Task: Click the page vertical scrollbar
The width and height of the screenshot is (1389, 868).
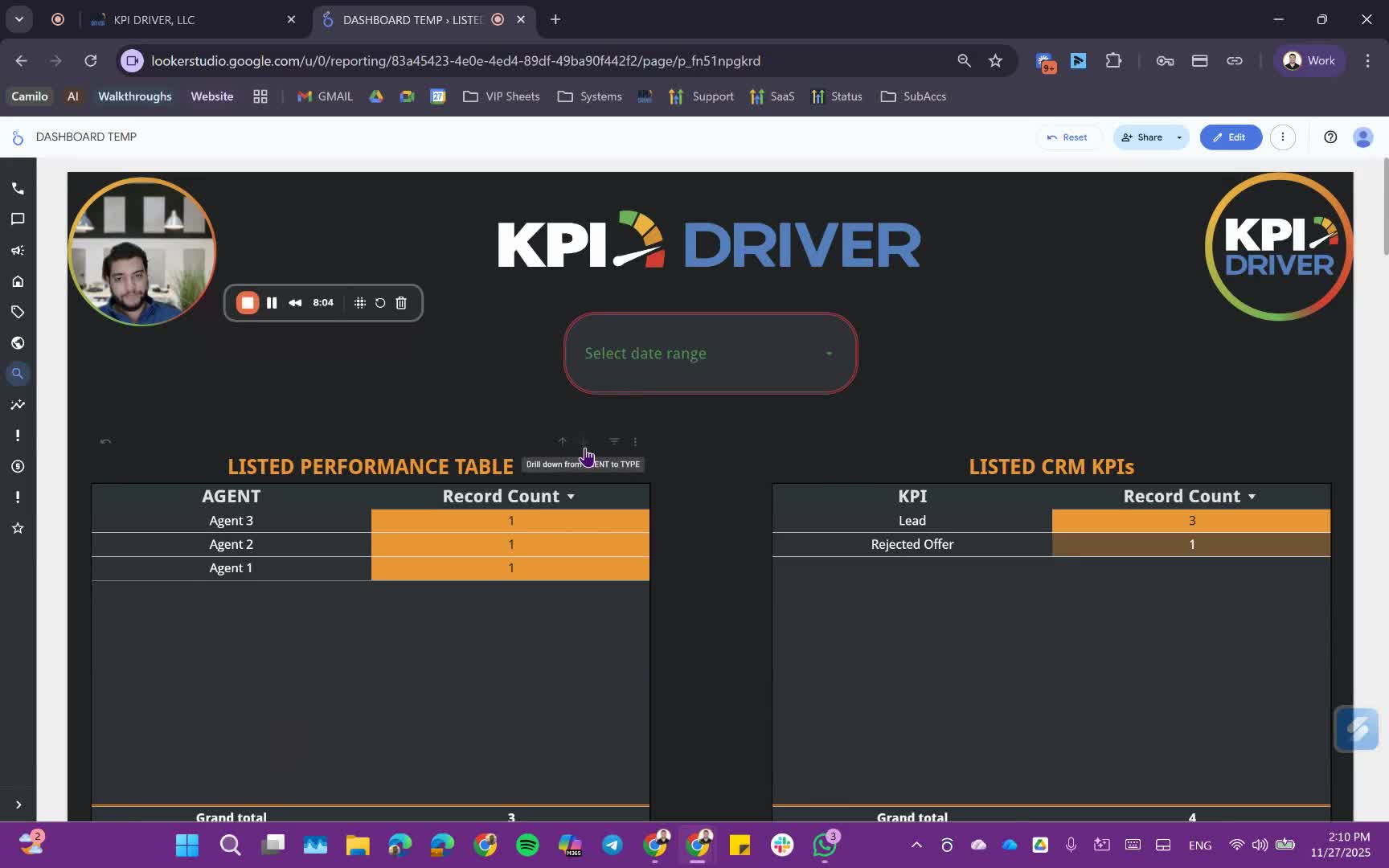Action: tap(1385, 207)
